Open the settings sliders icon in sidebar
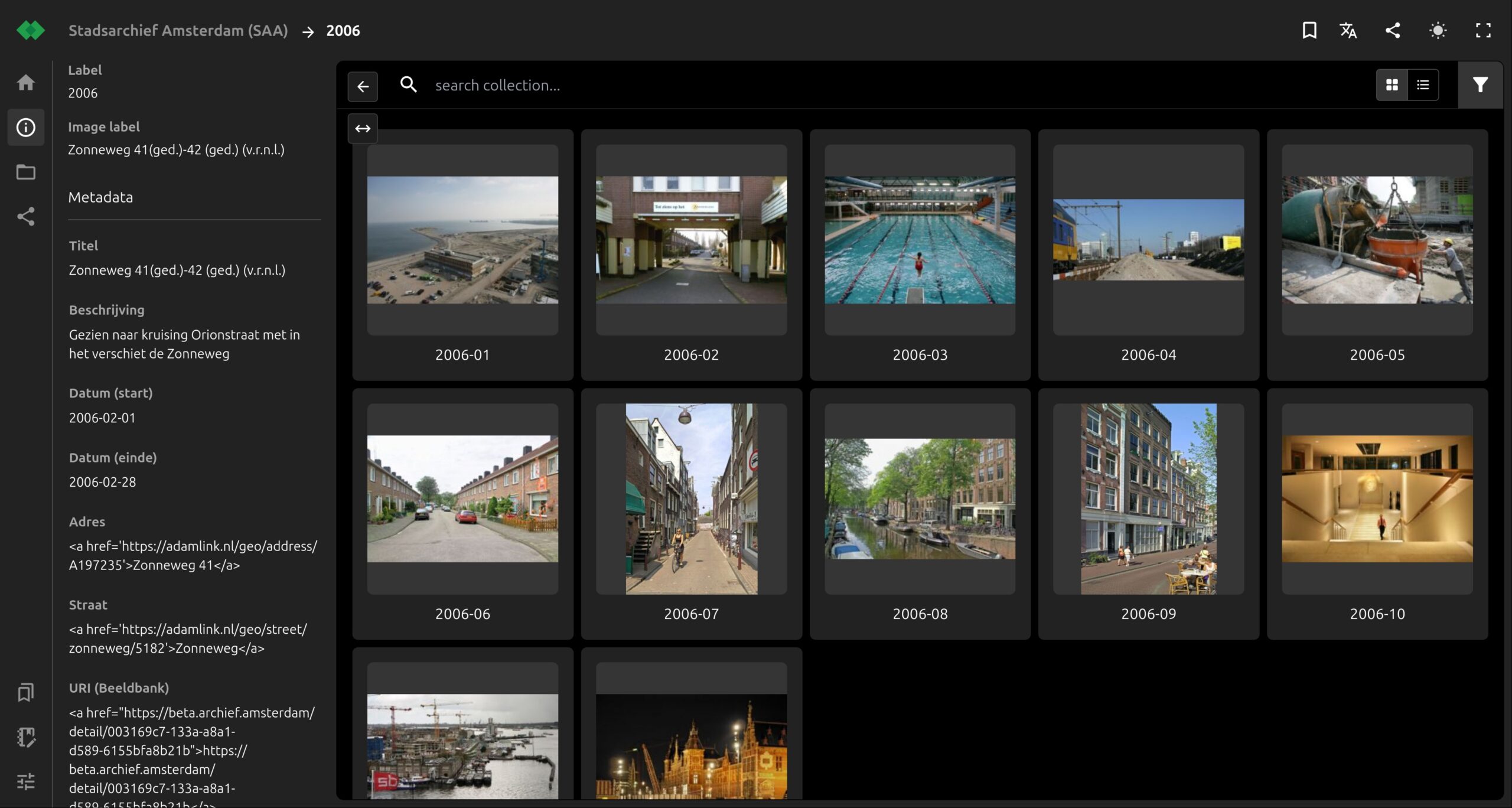 [x=25, y=781]
